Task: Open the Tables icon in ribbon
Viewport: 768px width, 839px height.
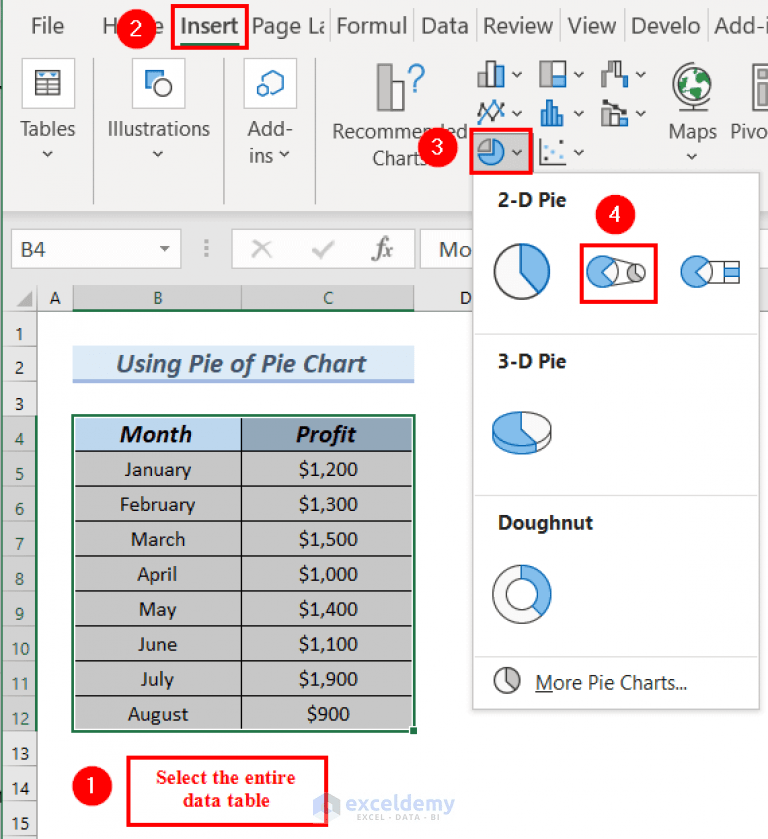Action: click(x=48, y=83)
